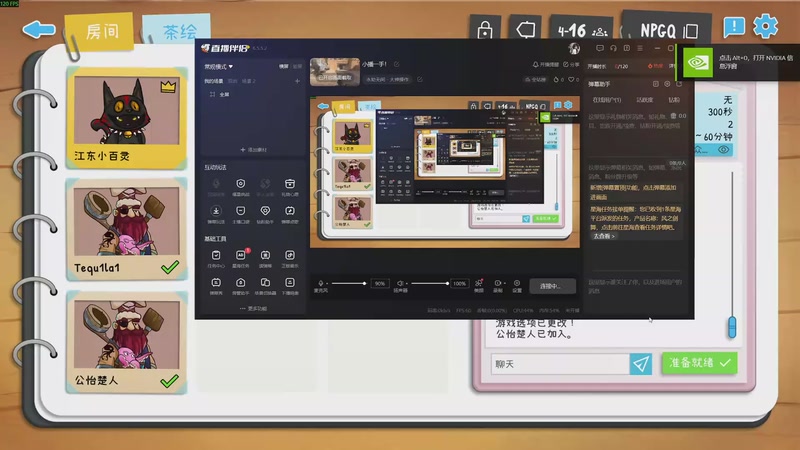Viewport: 800px width, 450px height.
Task: Select the Tequ1la1 player card
Action: [127, 229]
